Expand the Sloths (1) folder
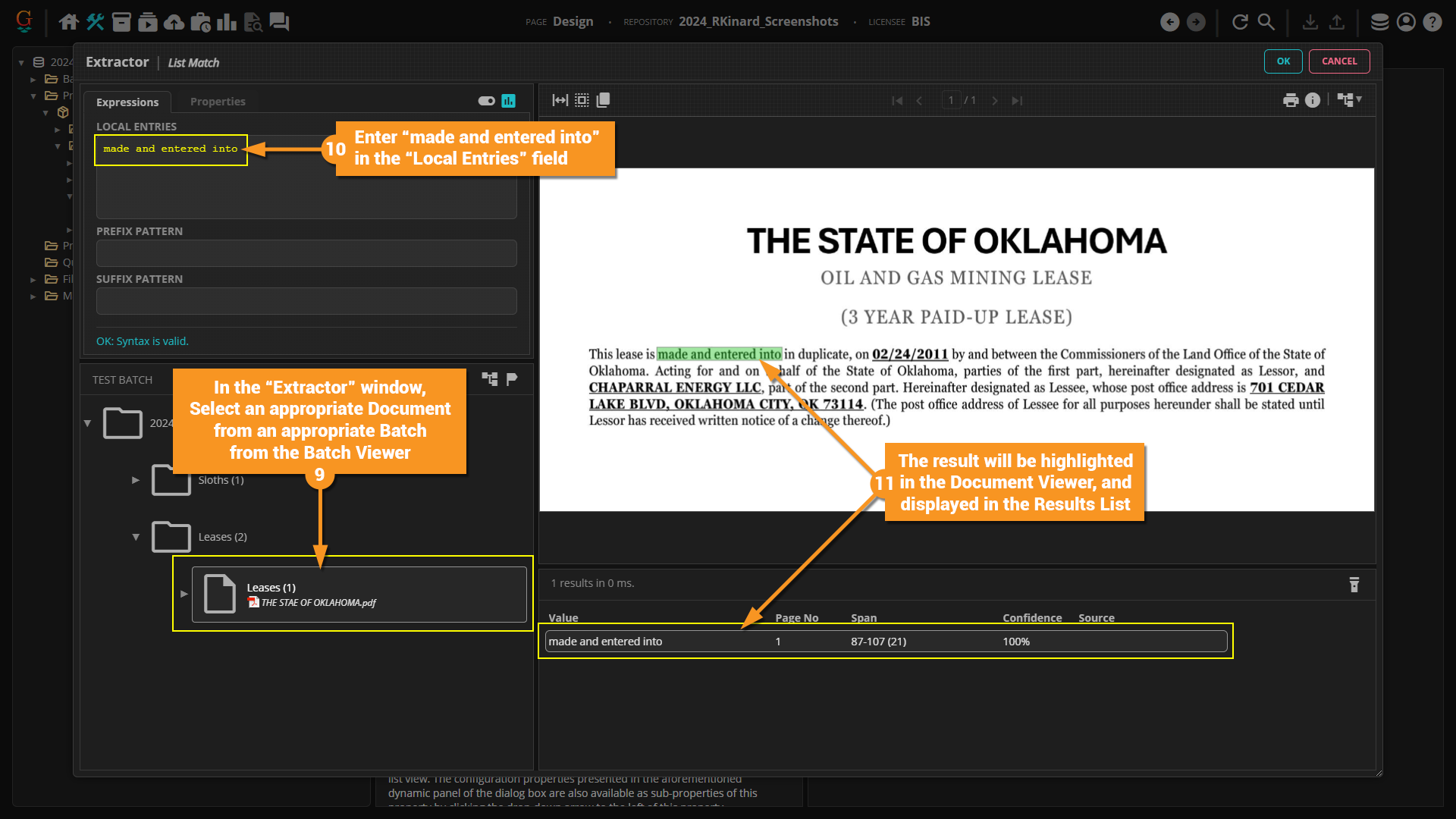The image size is (1456, 819). click(x=136, y=480)
